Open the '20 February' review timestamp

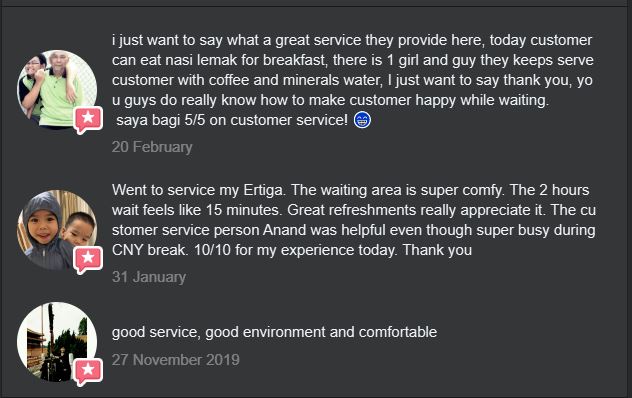152,147
